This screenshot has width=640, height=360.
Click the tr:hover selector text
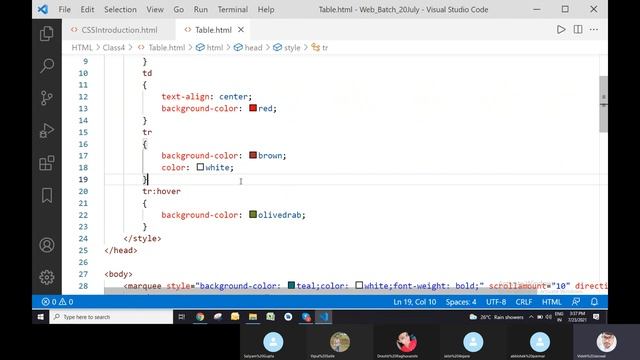coord(161,191)
